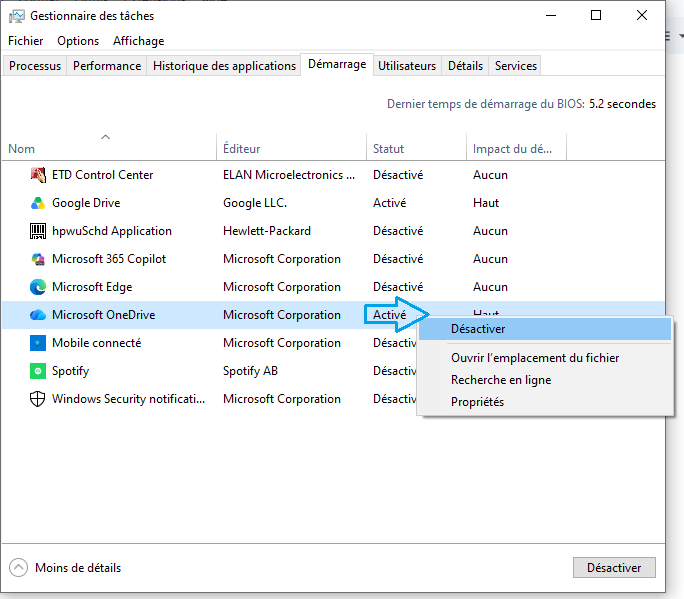Select the Microsoft 365 Copilot entry

109,259
